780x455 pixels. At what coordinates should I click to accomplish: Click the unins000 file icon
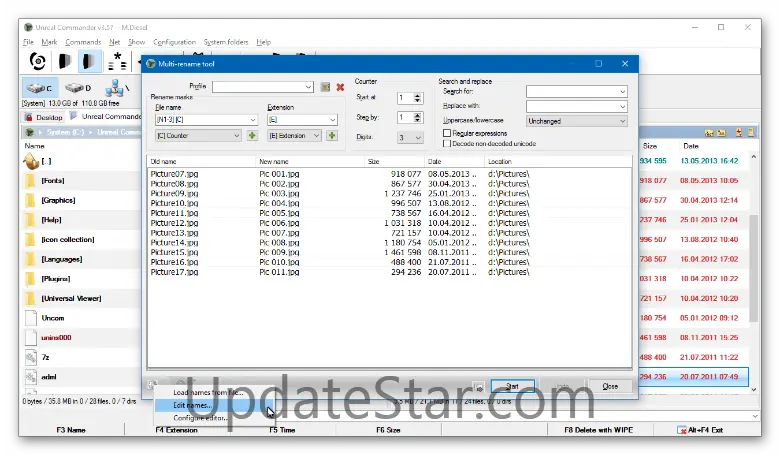[x=31, y=338]
